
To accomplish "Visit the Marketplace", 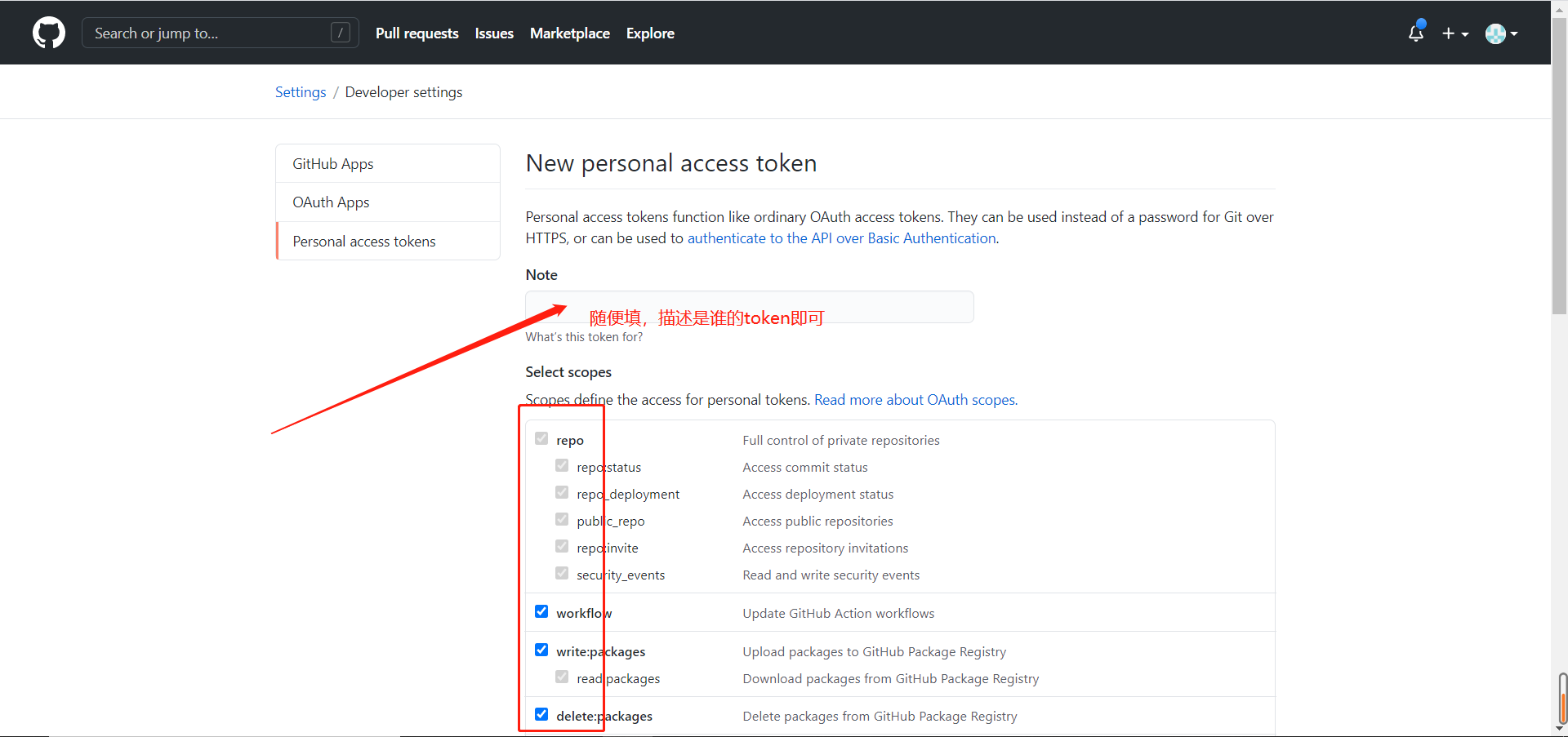I will (x=570, y=33).
